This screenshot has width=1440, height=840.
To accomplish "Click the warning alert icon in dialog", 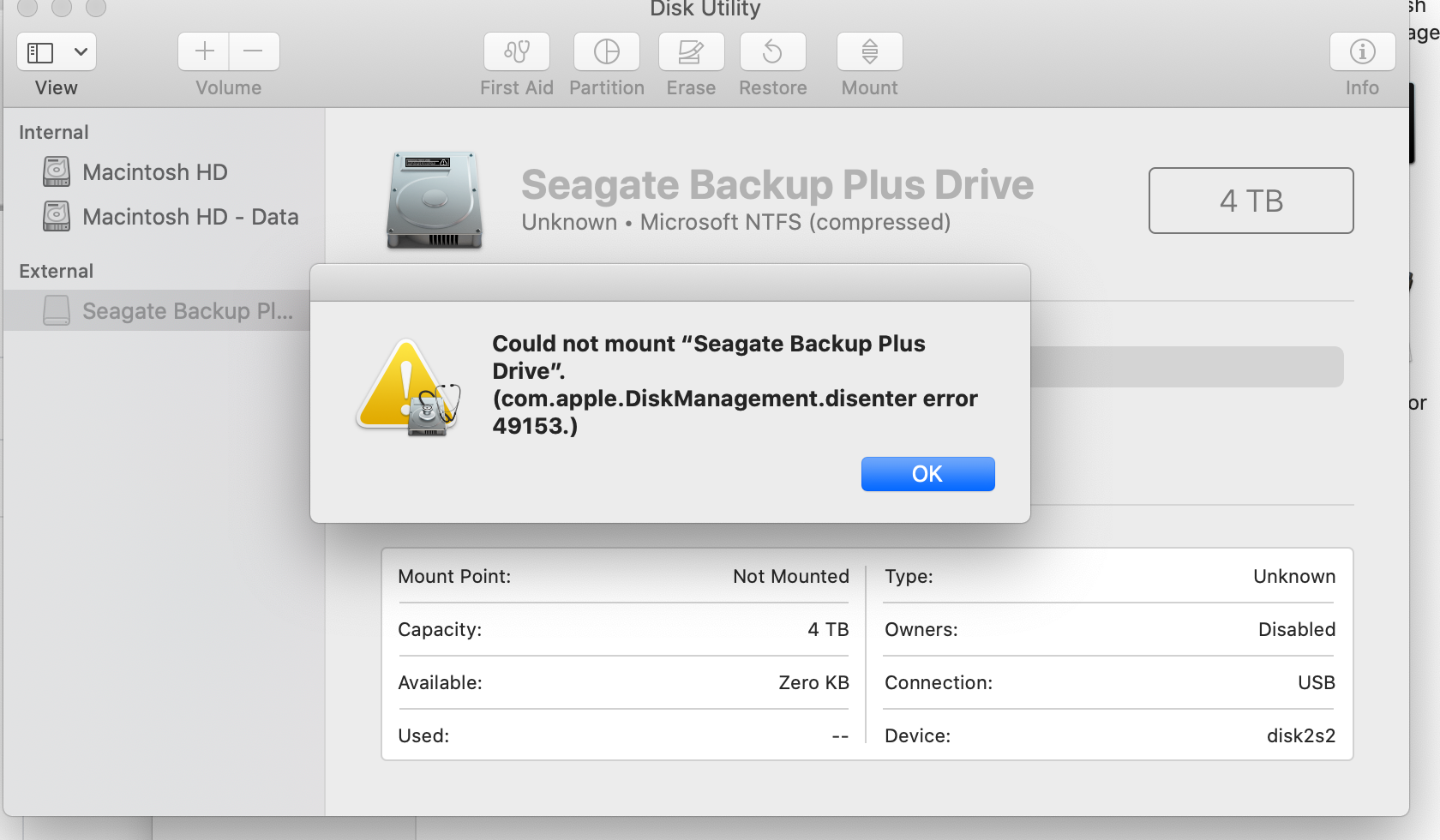I will pos(409,387).
